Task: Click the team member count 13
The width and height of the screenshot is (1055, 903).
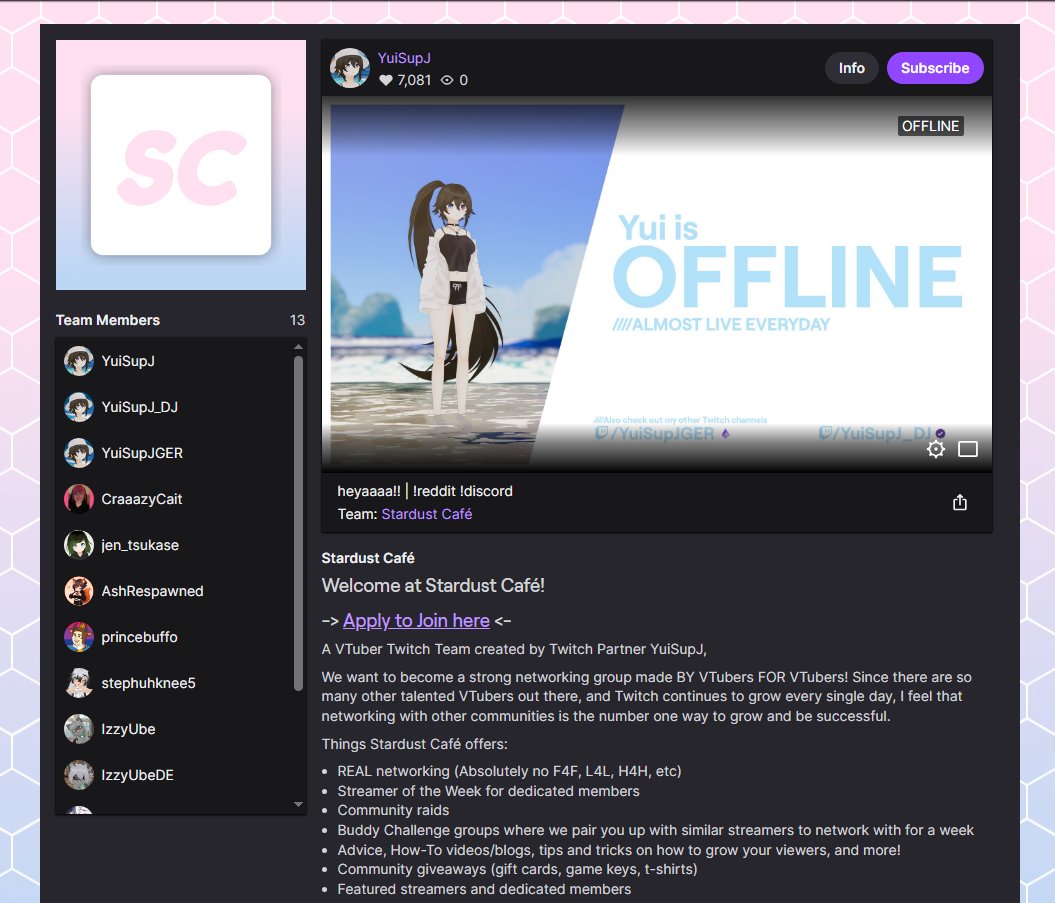Action: tap(297, 320)
